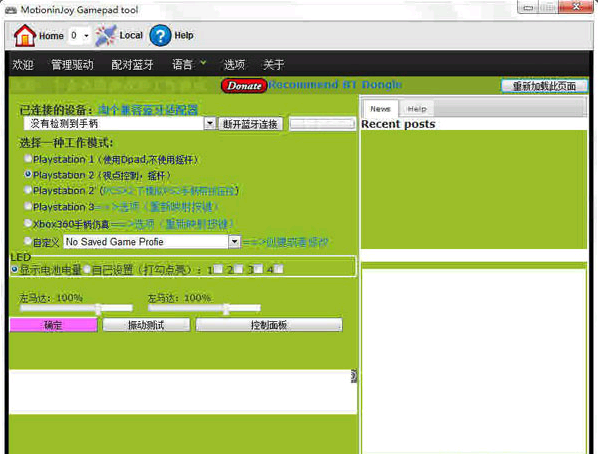Open the 选项 options menu
The image size is (598, 454).
[x=234, y=64]
